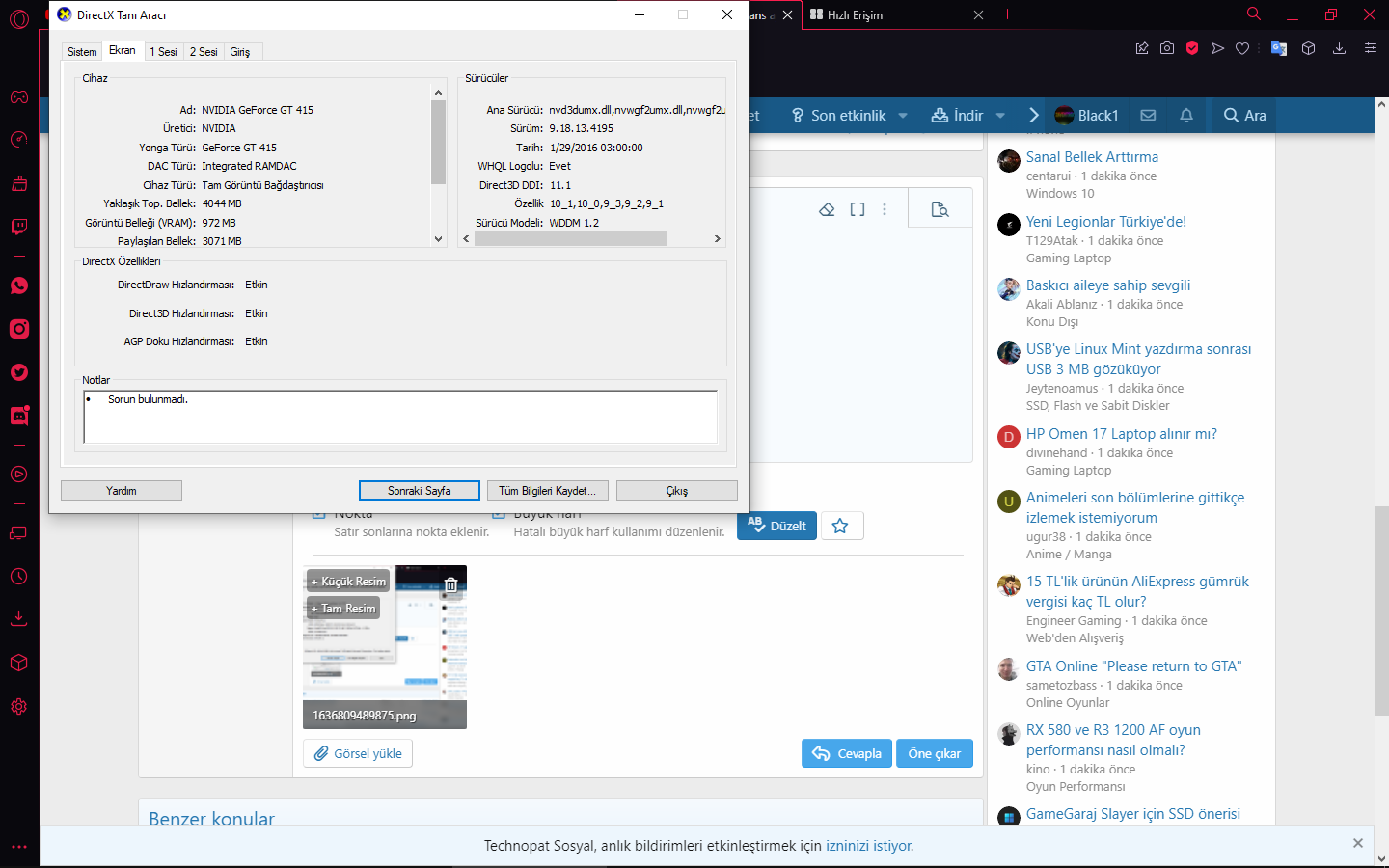
Task: Click the send arrow icon in address bar
Action: tap(1217, 48)
